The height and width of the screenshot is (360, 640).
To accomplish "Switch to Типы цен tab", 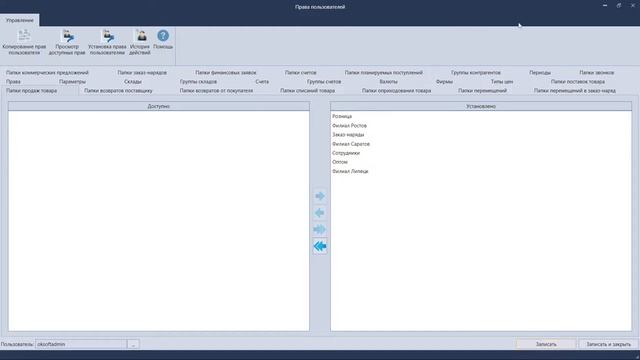I will coord(502,82).
